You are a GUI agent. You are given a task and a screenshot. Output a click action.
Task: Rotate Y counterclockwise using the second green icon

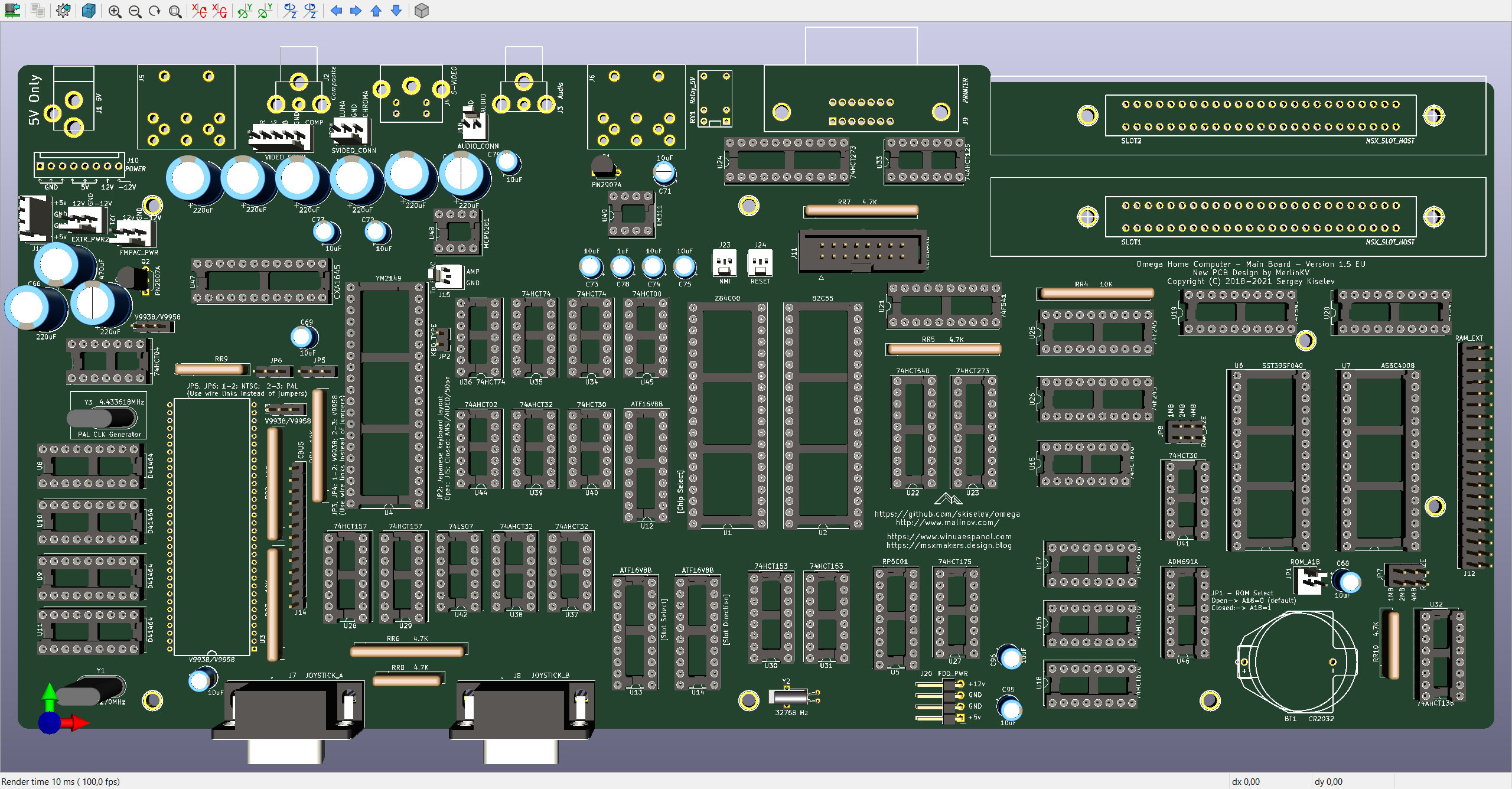click(x=265, y=11)
